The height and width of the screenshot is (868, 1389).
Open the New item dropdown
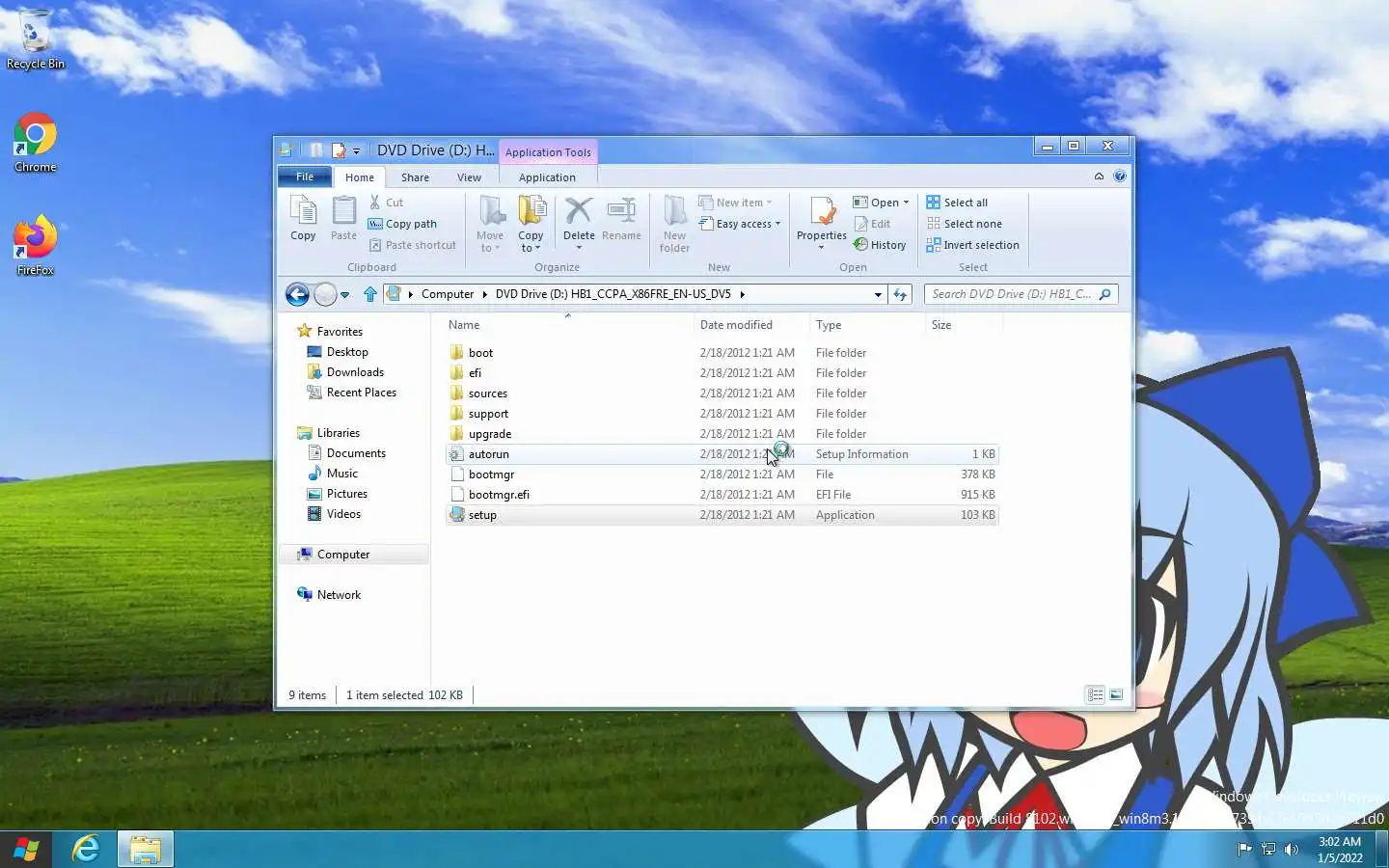click(x=735, y=203)
